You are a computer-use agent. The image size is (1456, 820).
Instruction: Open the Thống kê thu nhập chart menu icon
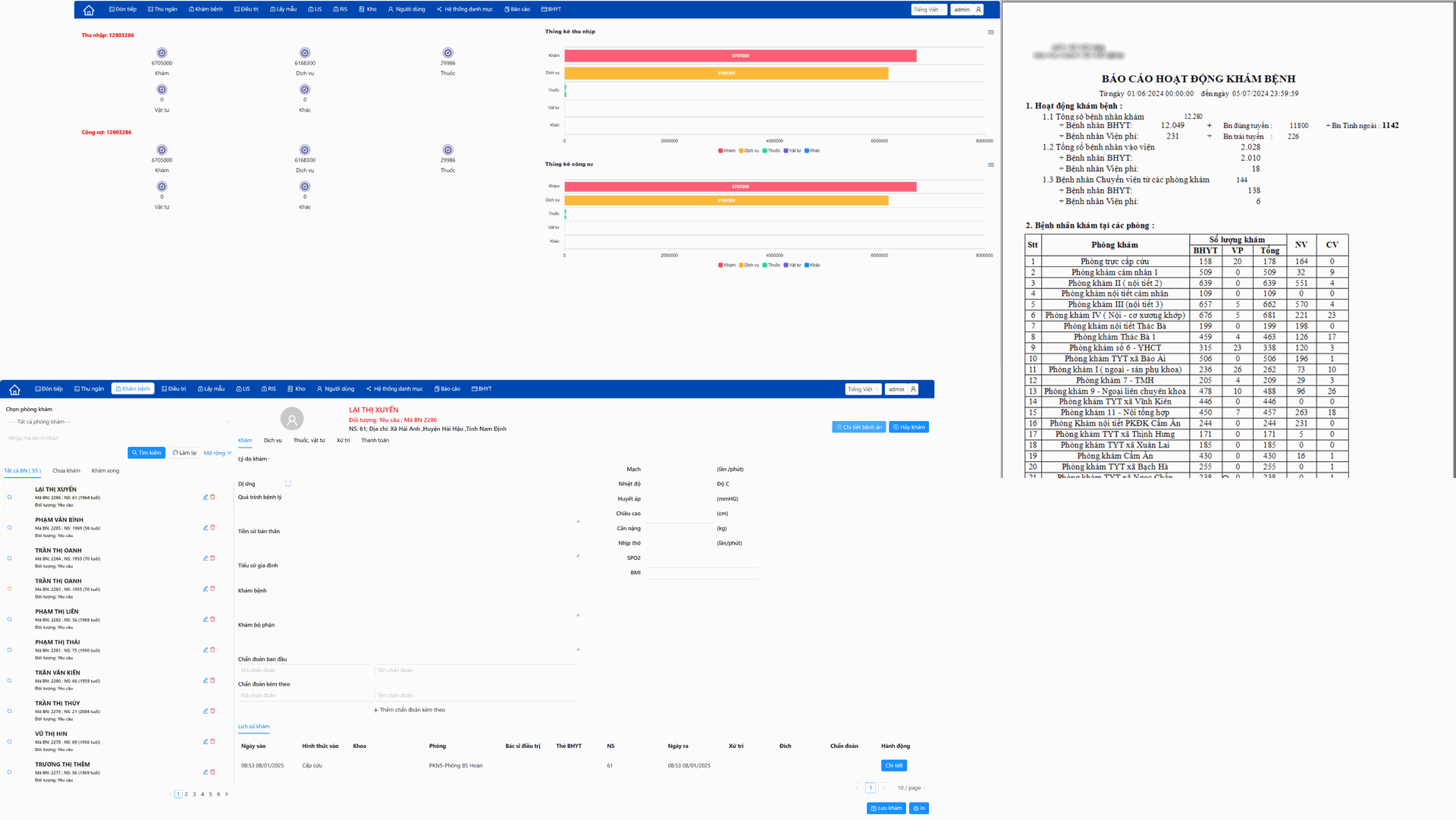pyautogui.click(x=990, y=32)
